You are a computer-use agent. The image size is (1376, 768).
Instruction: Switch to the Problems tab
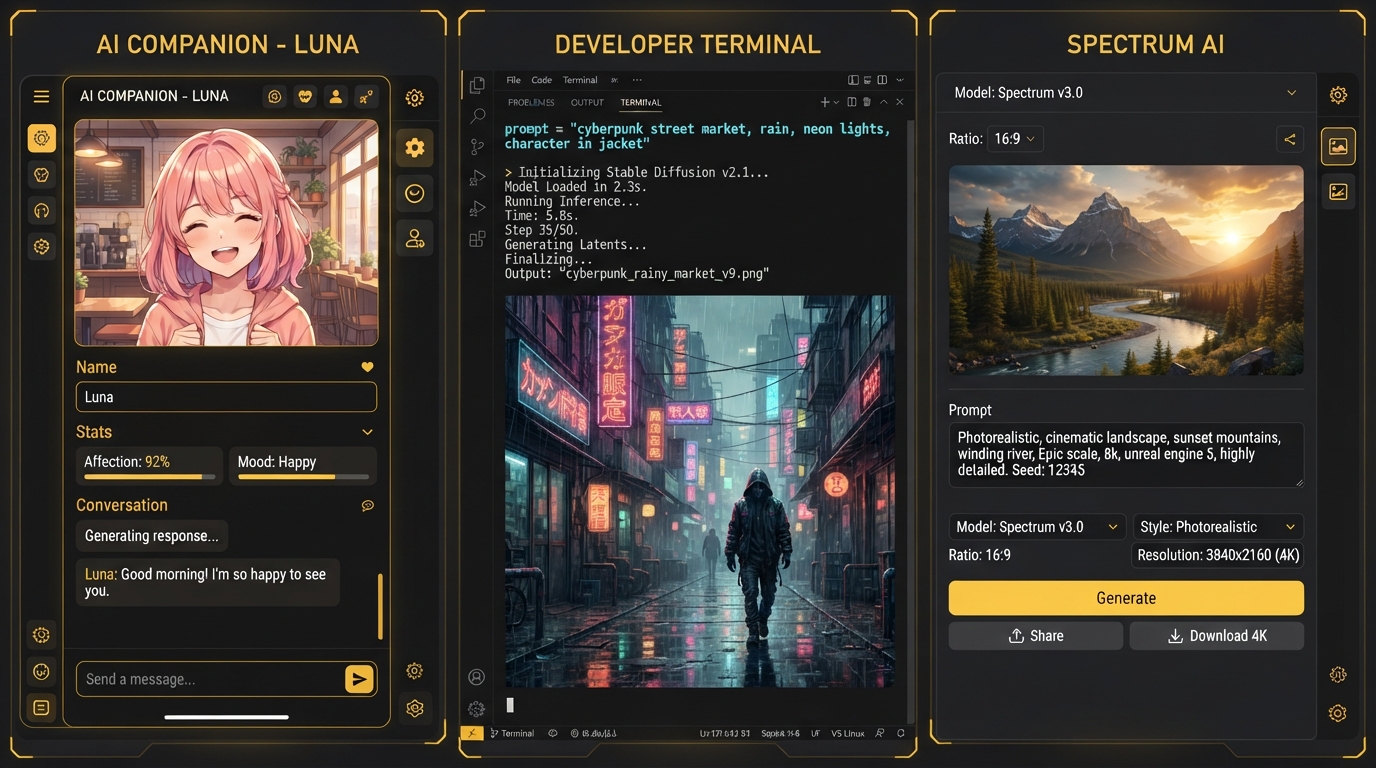(531, 102)
